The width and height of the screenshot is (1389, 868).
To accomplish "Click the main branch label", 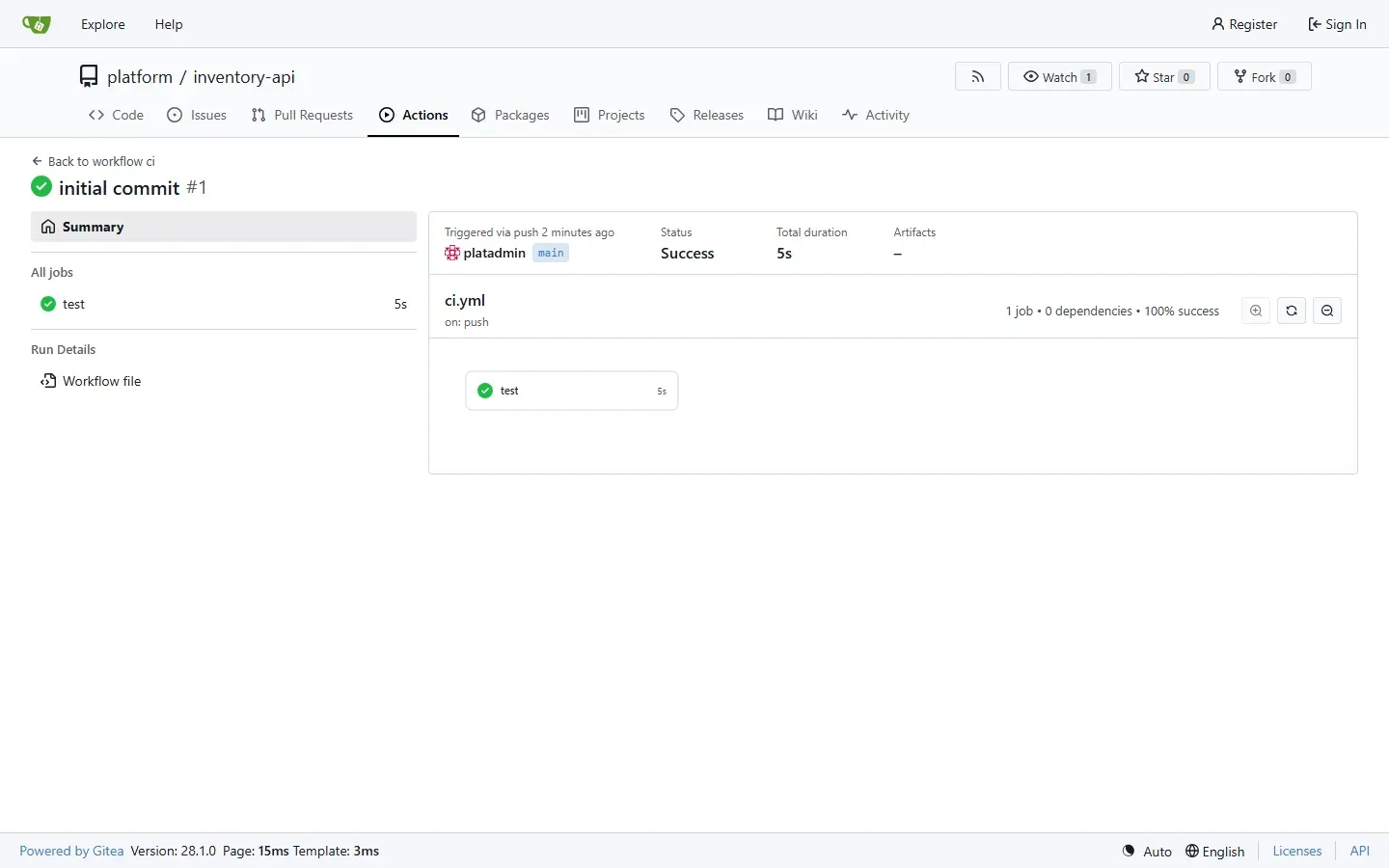I will click(551, 253).
